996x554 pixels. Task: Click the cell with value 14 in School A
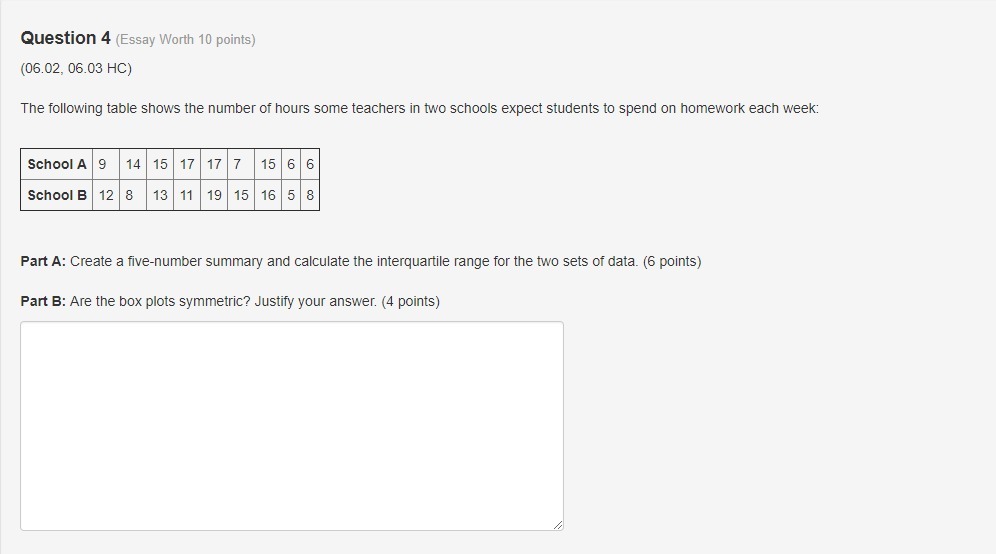[133, 165]
